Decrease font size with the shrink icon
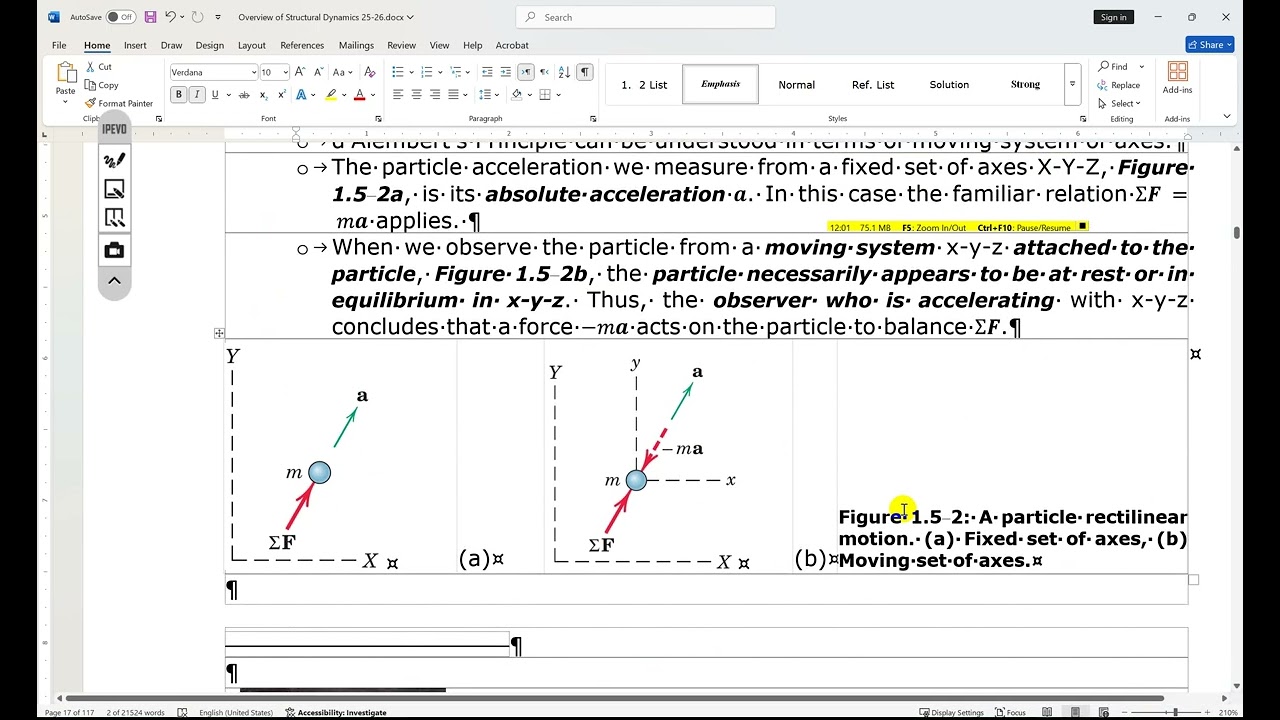 point(319,72)
